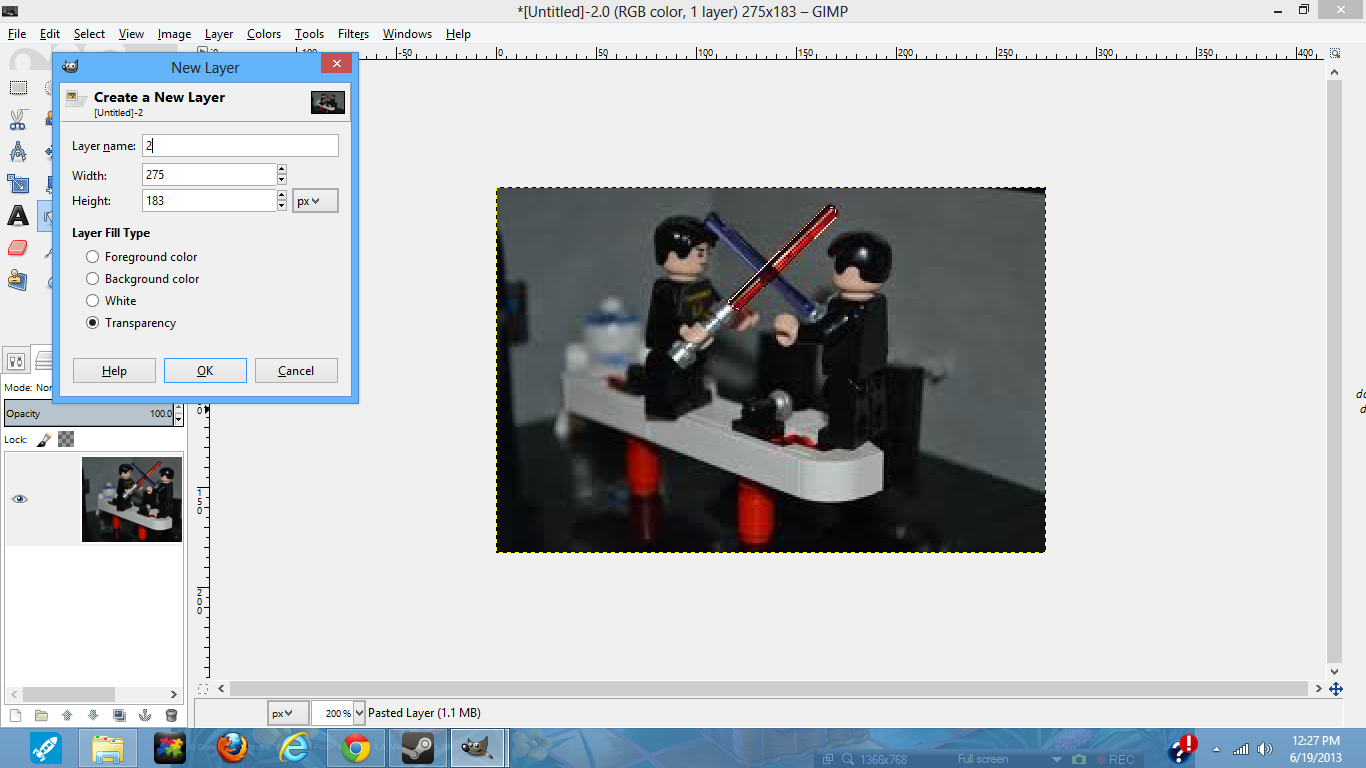The height and width of the screenshot is (768, 1366).
Task: Click Help in New Layer dialog
Action: [114, 371]
